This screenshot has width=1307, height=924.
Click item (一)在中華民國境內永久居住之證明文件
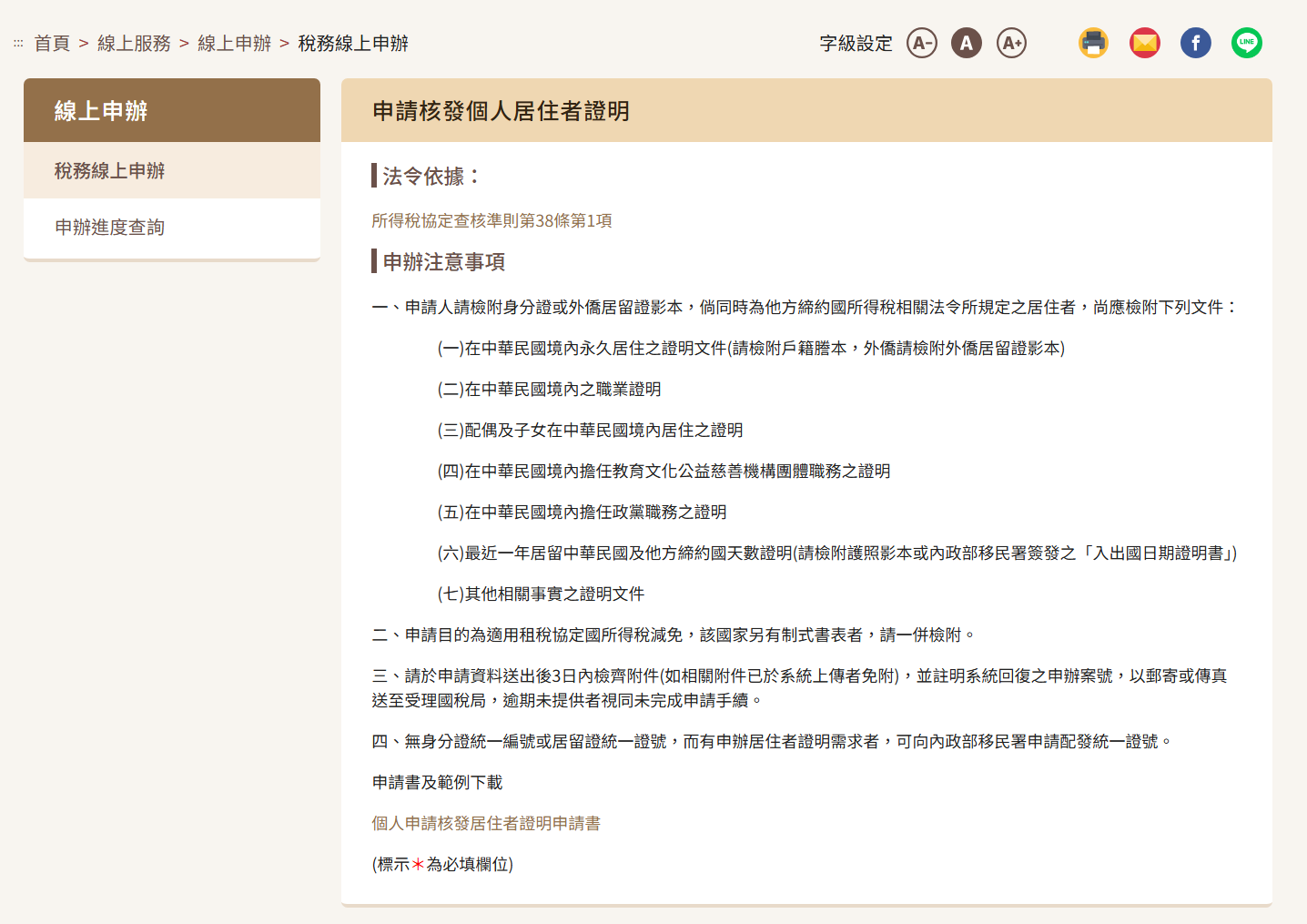tap(751, 348)
